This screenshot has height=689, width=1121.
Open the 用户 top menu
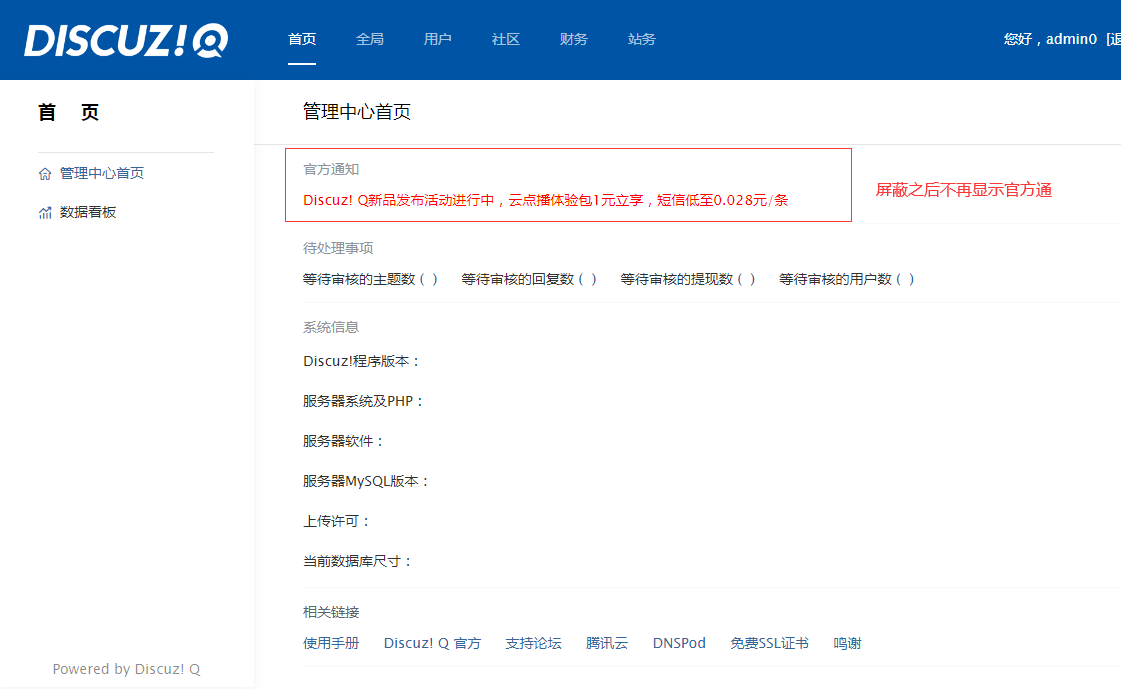coord(438,39)
